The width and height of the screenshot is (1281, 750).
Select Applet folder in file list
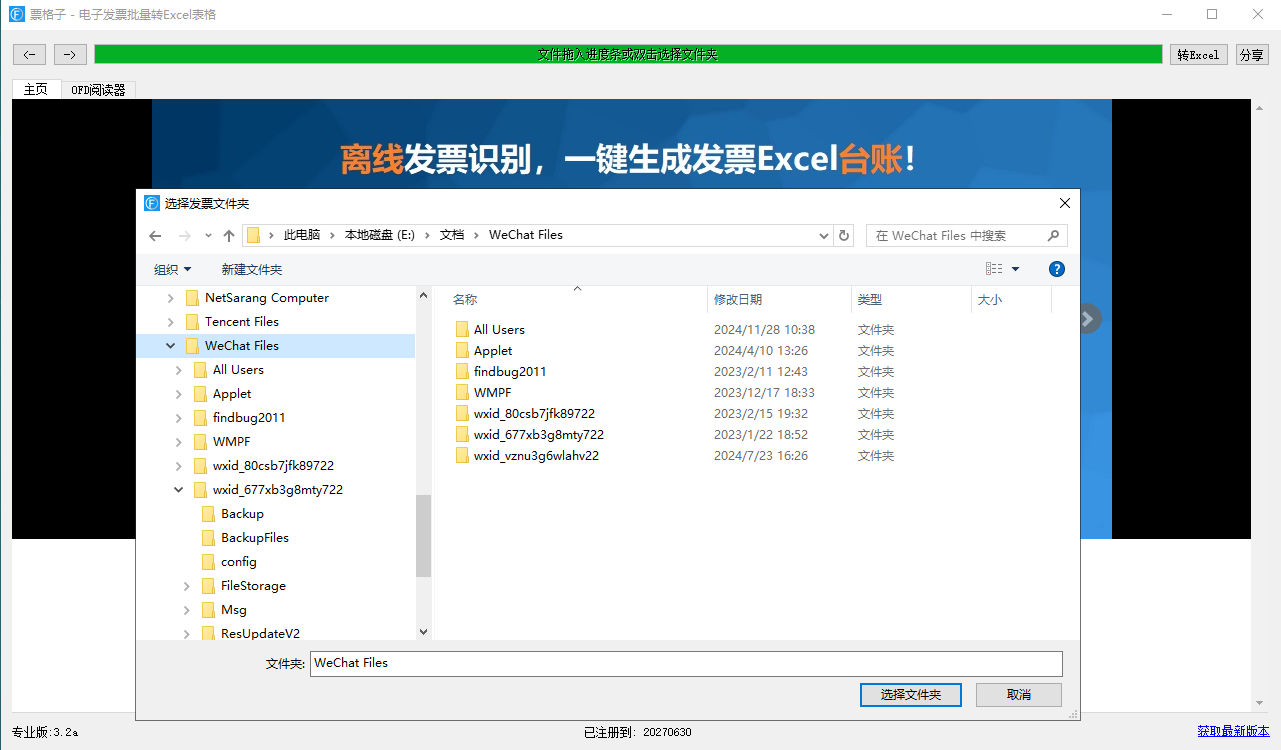point(493,351)
